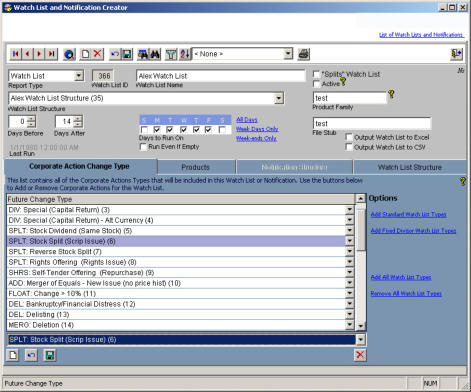Check Output Watch List to Excel
The image size is (471, 392).
coord(349,137)
